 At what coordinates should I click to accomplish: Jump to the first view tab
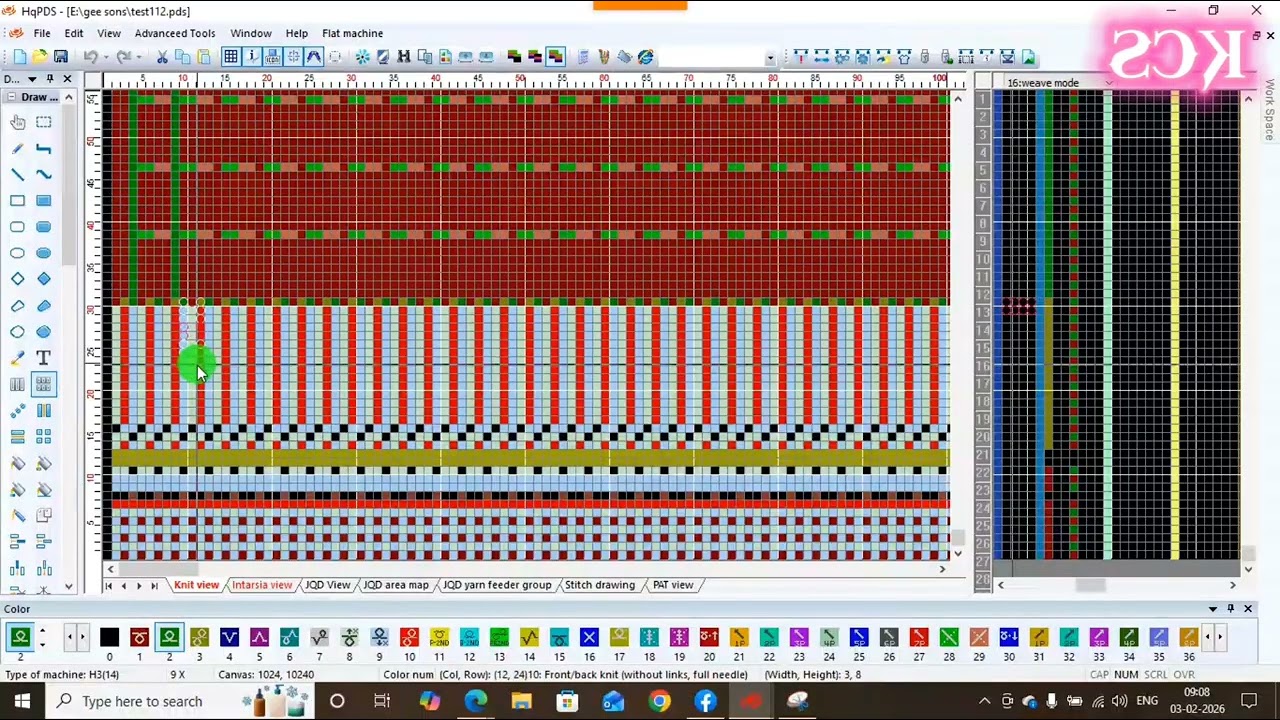(108, 585)
